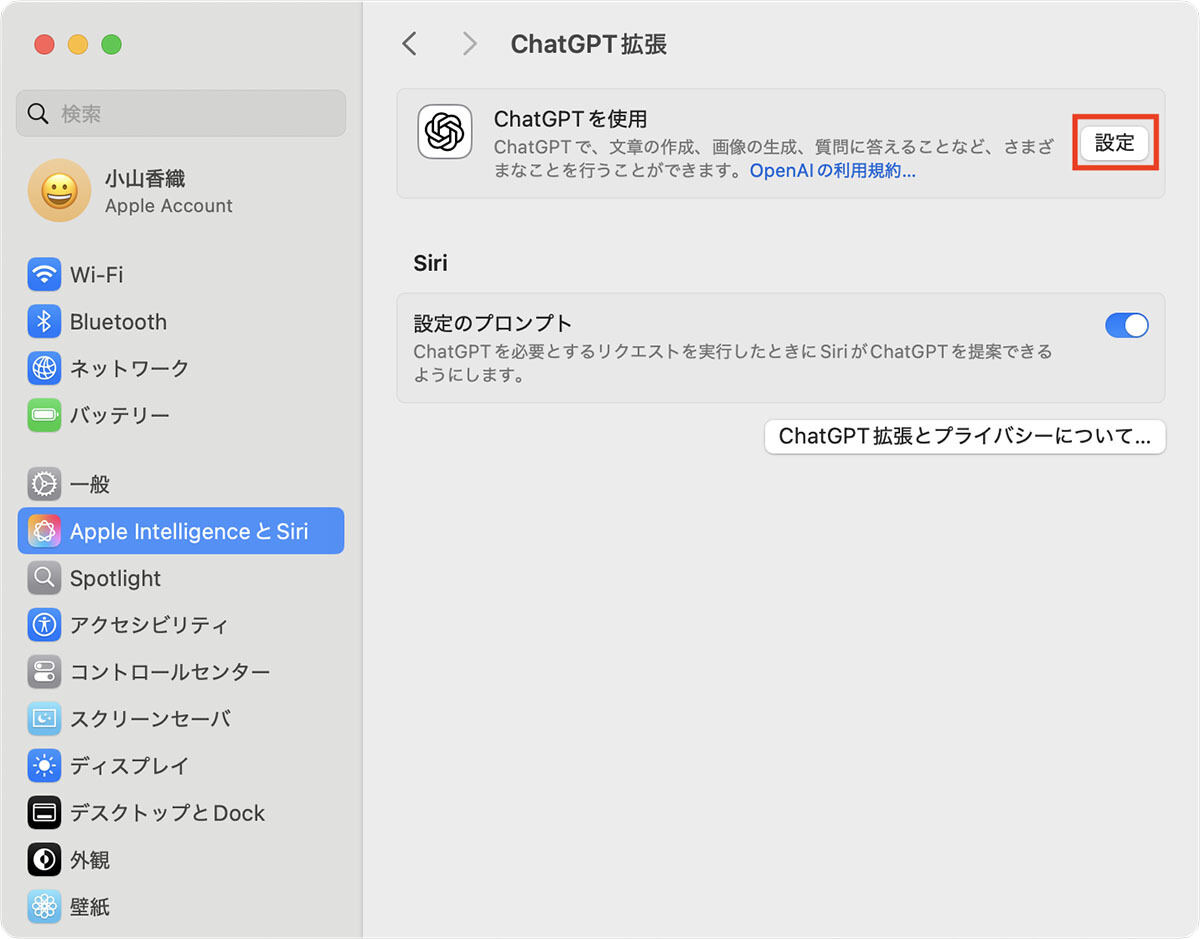1200x939 pixels.
Task: Select スクリーンセーバ label in sidebar
Action: (x=150, y=719)
